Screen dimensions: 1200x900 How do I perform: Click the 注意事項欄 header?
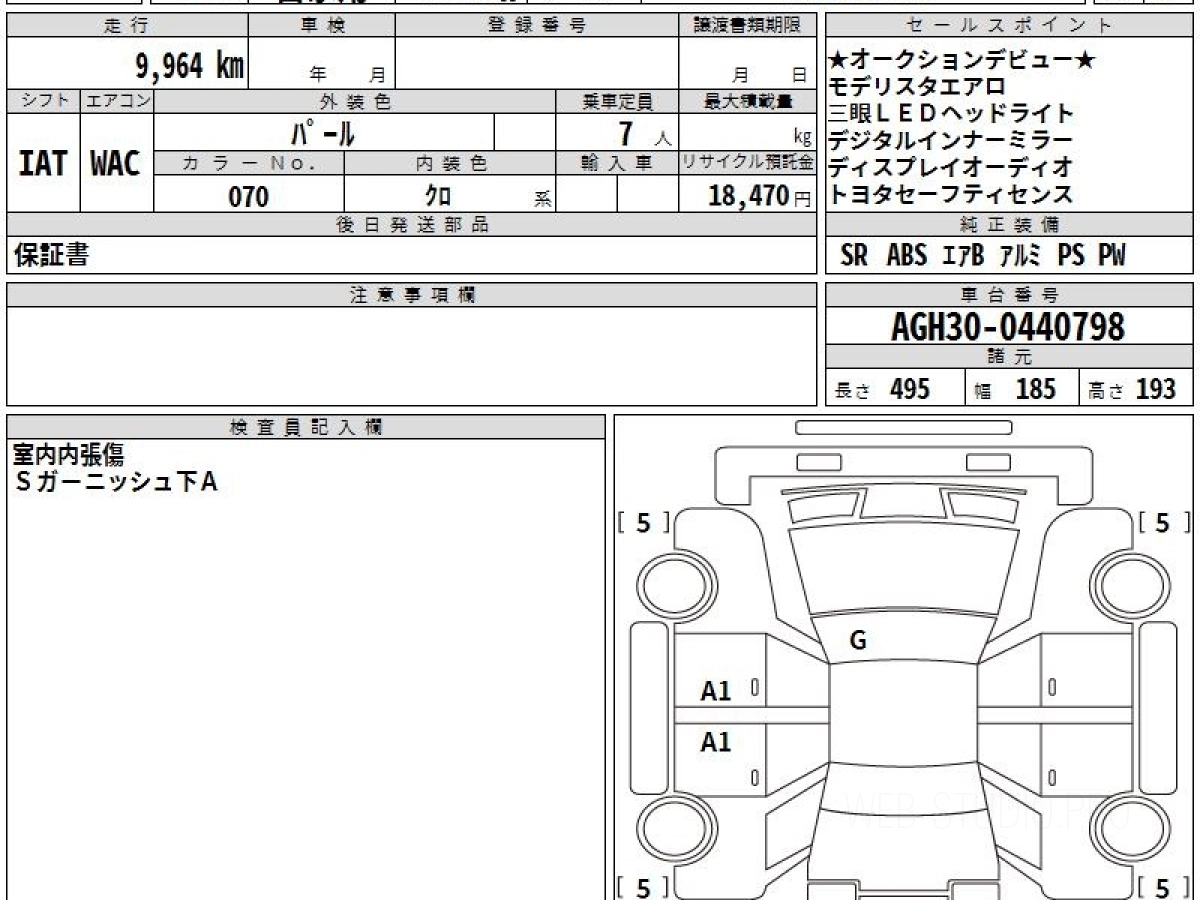tap(411, 295)
